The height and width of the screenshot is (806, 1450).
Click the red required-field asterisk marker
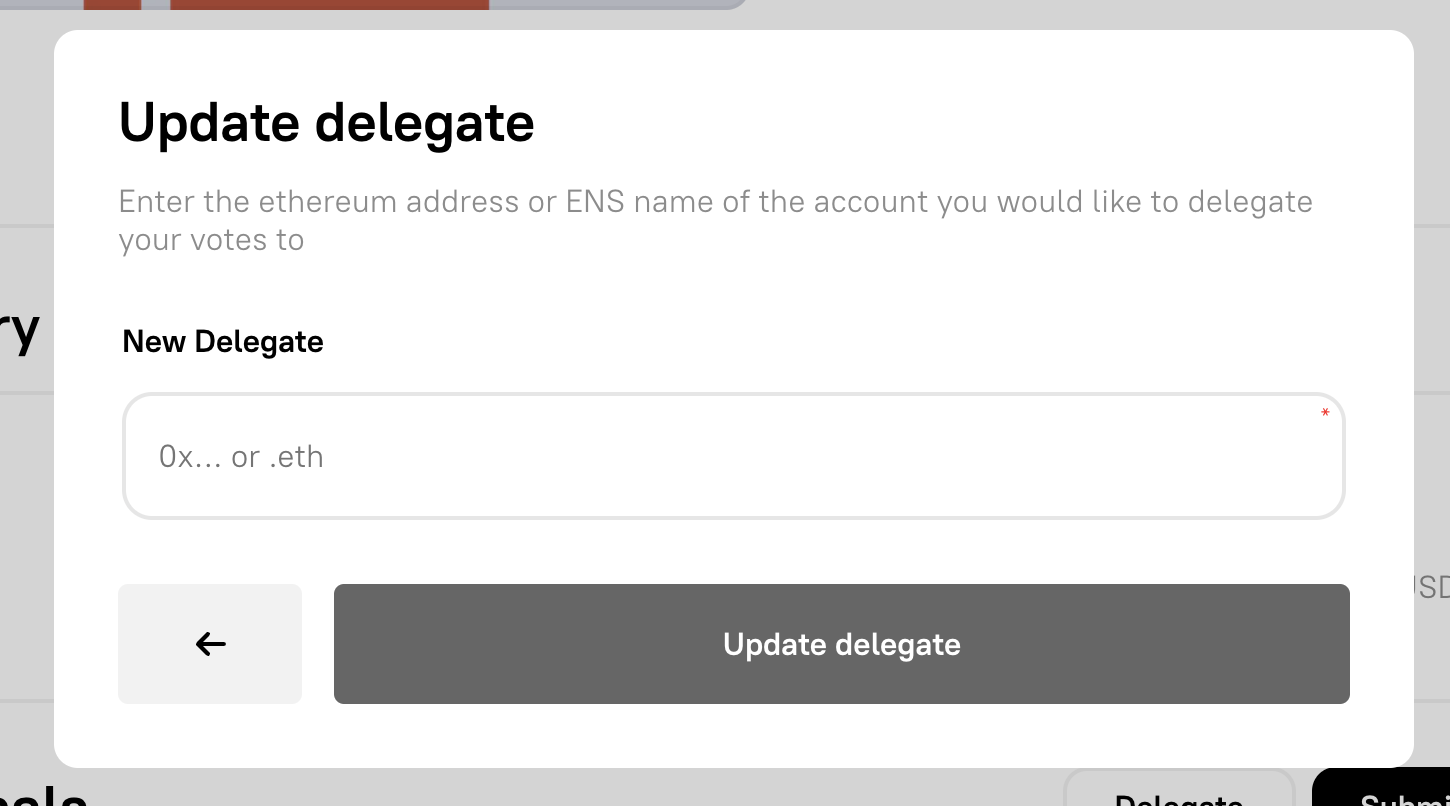[1324, 413]
